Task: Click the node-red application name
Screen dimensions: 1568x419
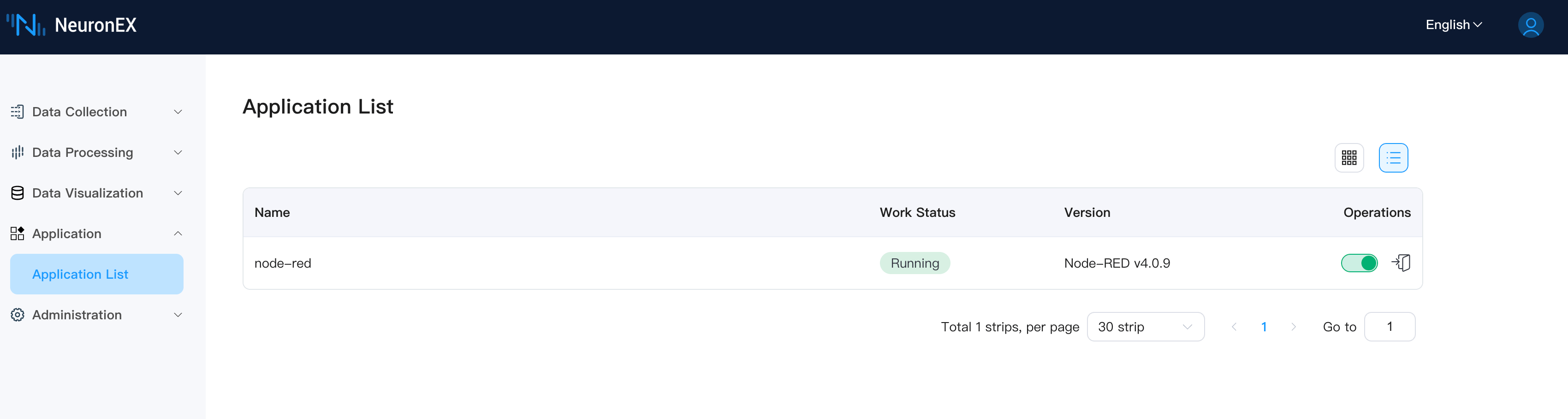Action: tap(282, 263)
